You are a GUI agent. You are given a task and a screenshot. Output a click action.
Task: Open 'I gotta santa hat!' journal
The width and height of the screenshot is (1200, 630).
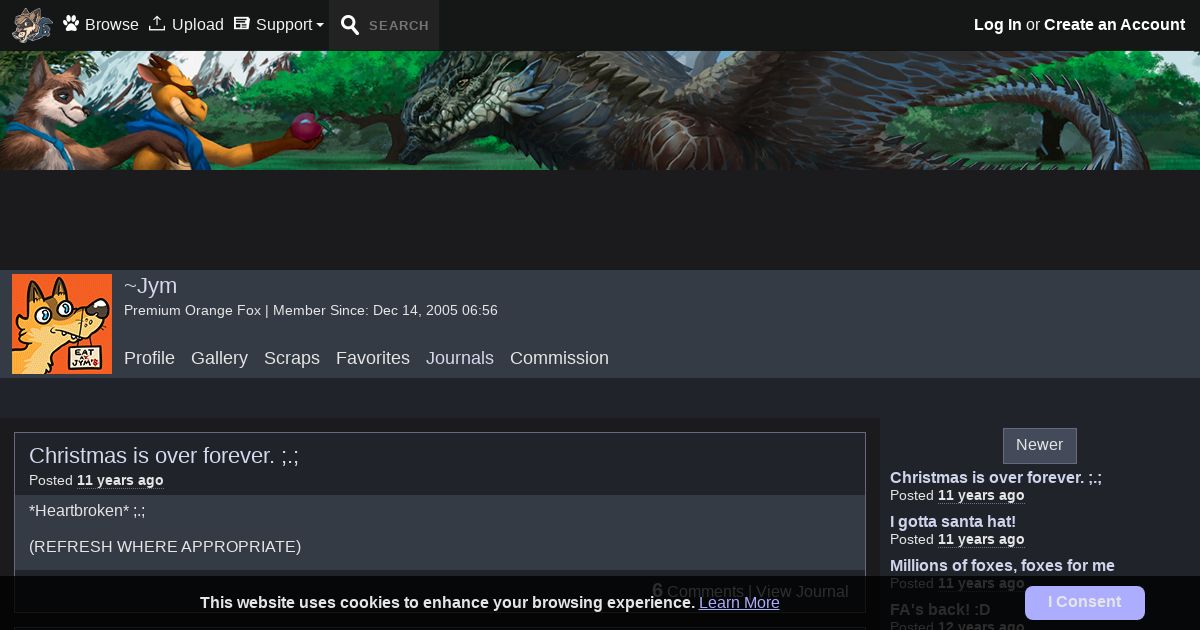tap(953, 521)
